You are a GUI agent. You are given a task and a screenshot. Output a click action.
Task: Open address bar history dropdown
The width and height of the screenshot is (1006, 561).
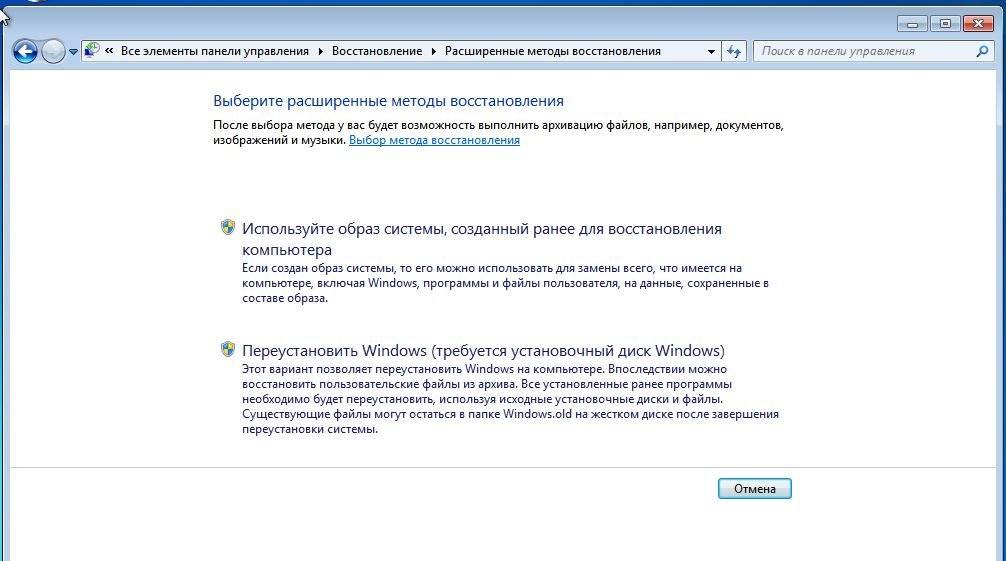coord(711,51)
